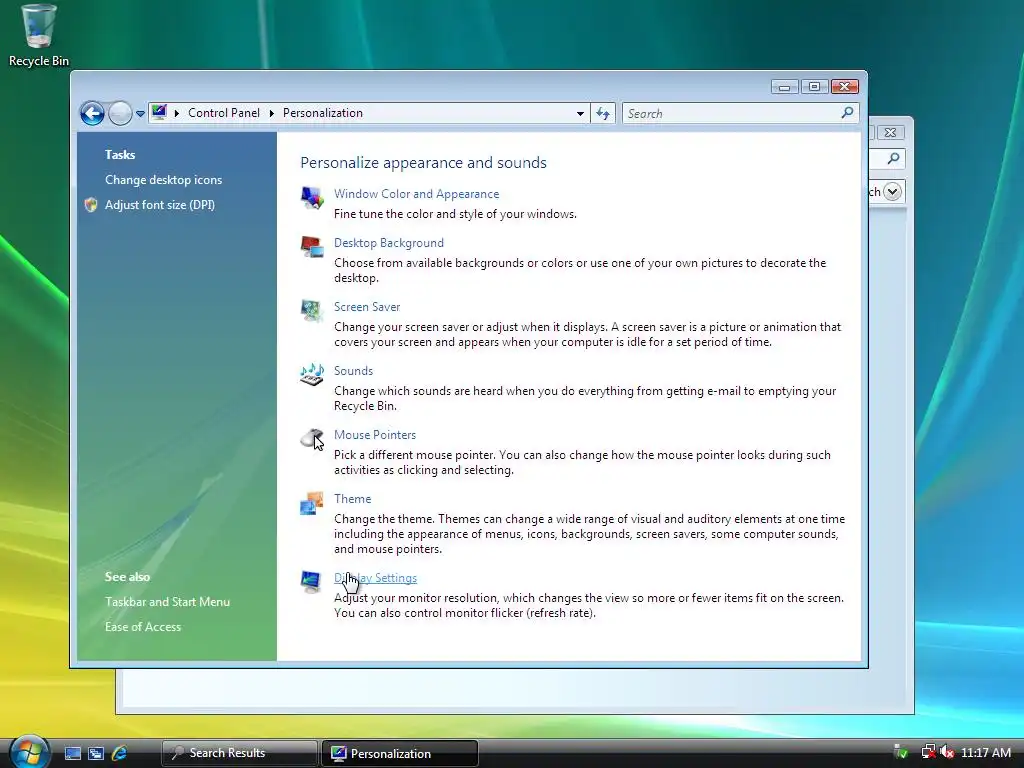Click the Control Panel icon in address bar
1024x768 pixels.
point(159,112)
